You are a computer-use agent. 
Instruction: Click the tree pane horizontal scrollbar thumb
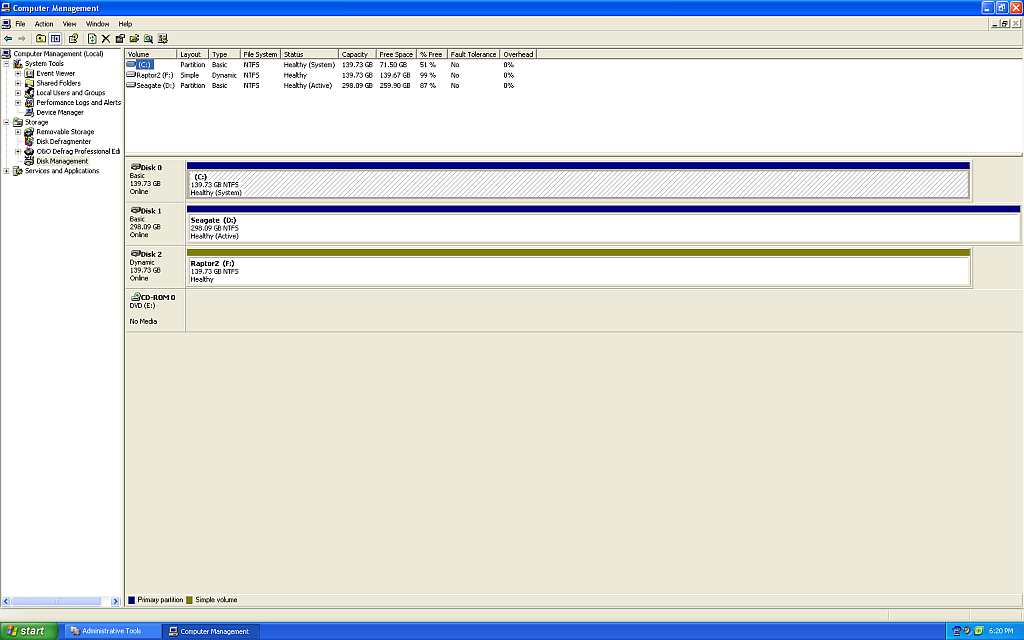(57, 601)
